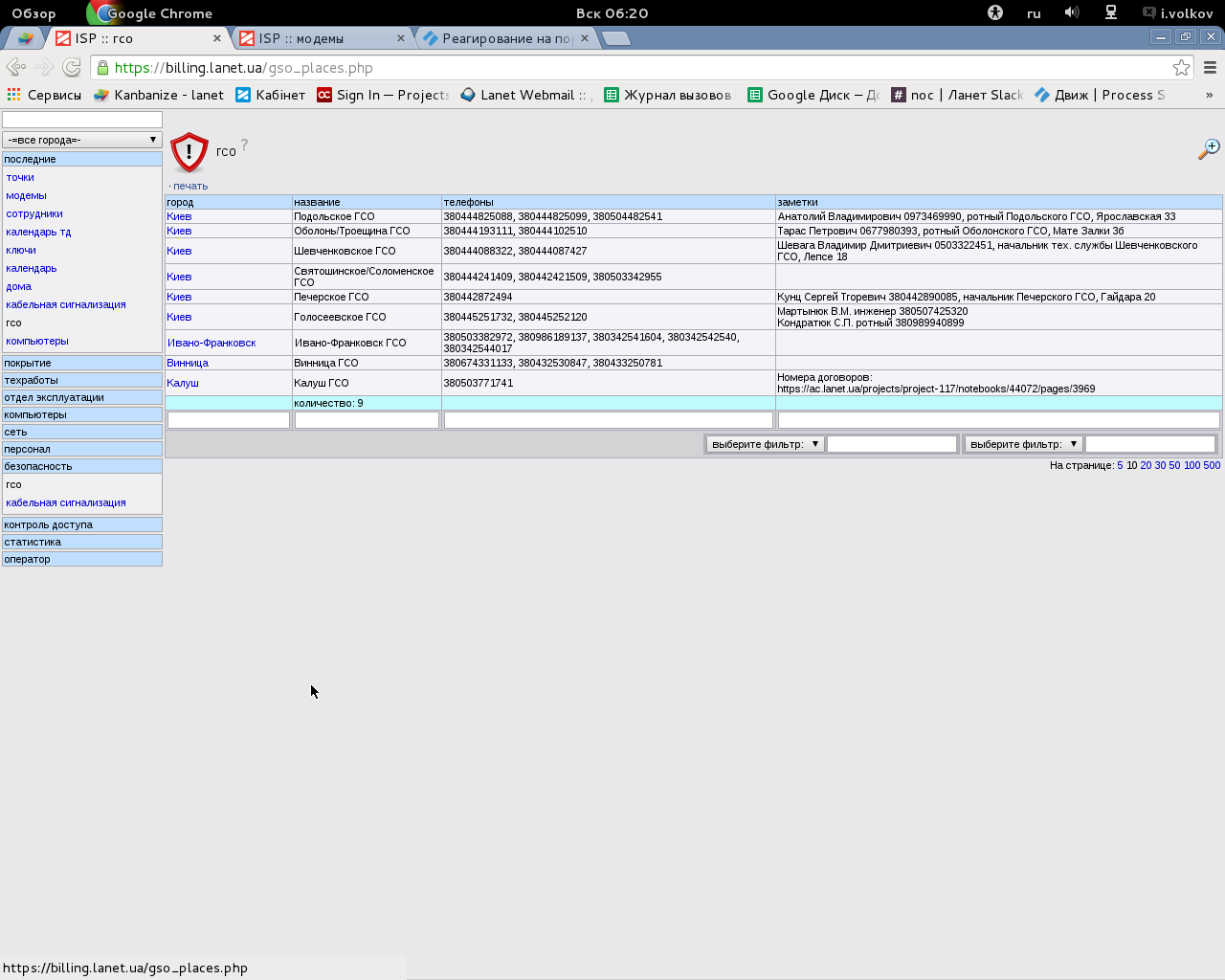1225x980 pixels.
Task: Open the все города city dropdown
Action: coord(82,140)
